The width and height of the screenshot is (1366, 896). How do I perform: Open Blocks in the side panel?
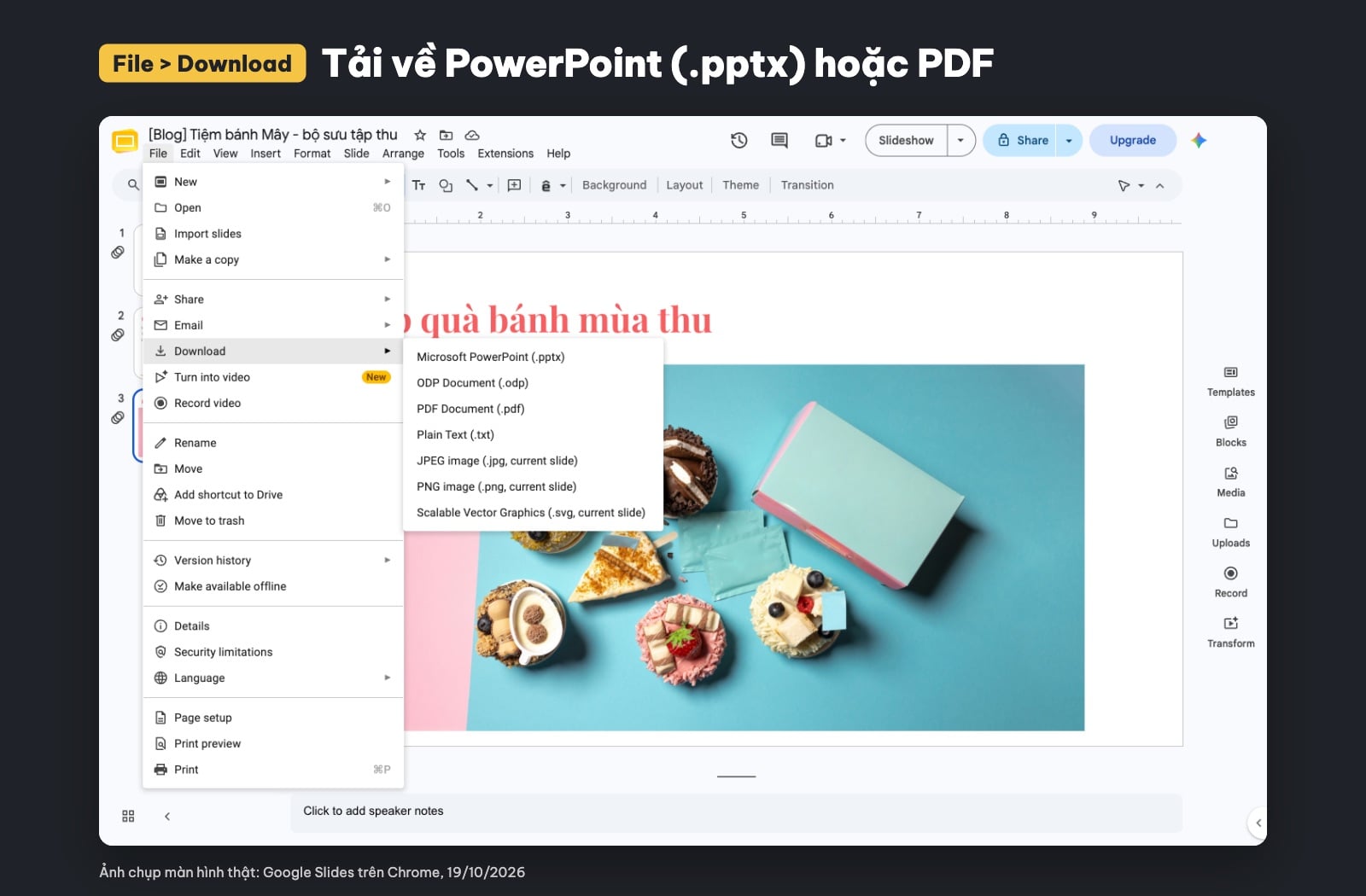point(1231,432)
